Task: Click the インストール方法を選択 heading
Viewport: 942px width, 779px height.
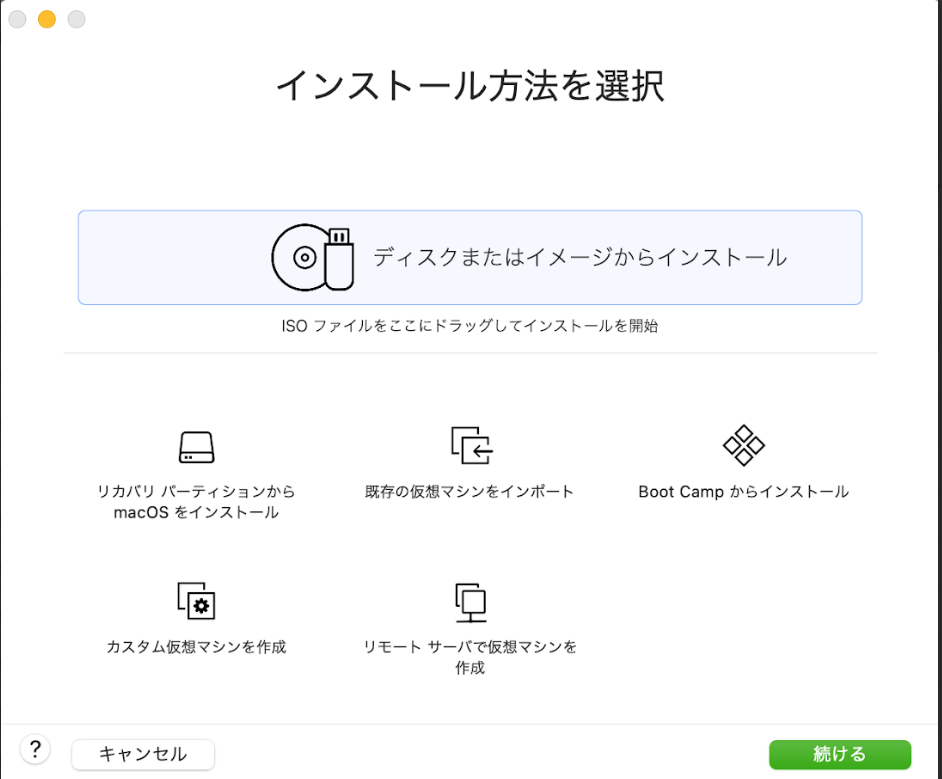Action: pos(470,85)
